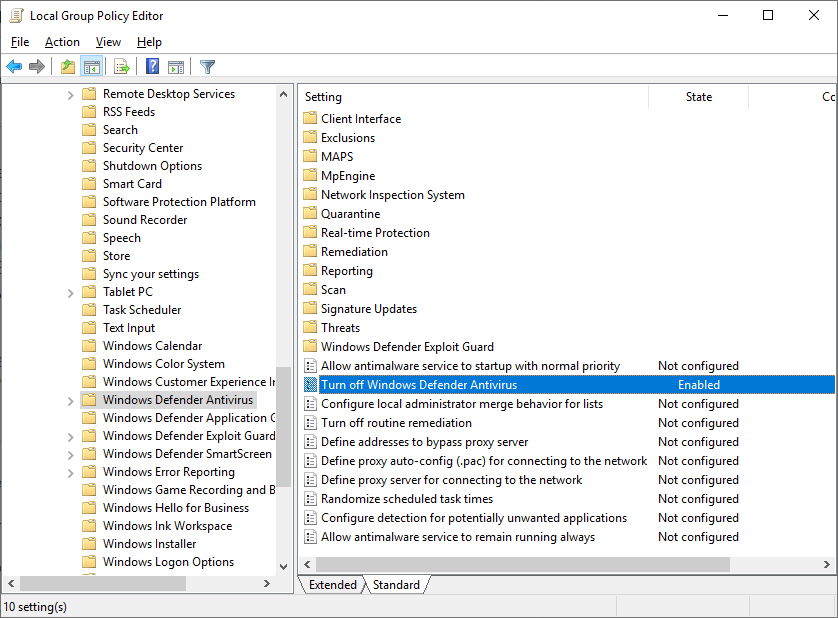This screenshot has width=838, height=618.
Task: Click the MpEngine folder icon
Action: point(310,175)
